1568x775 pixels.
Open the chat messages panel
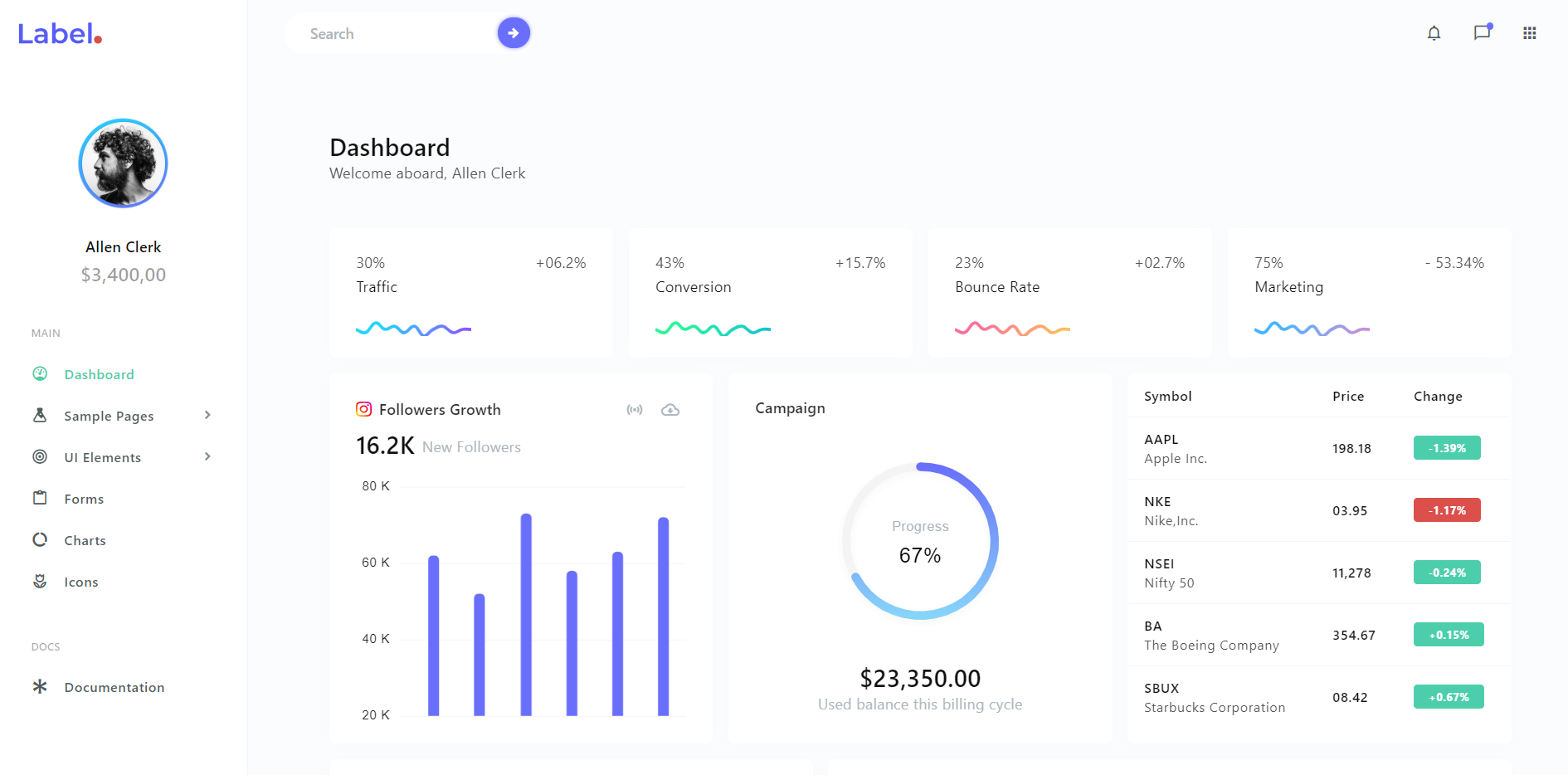[1482, 32]
